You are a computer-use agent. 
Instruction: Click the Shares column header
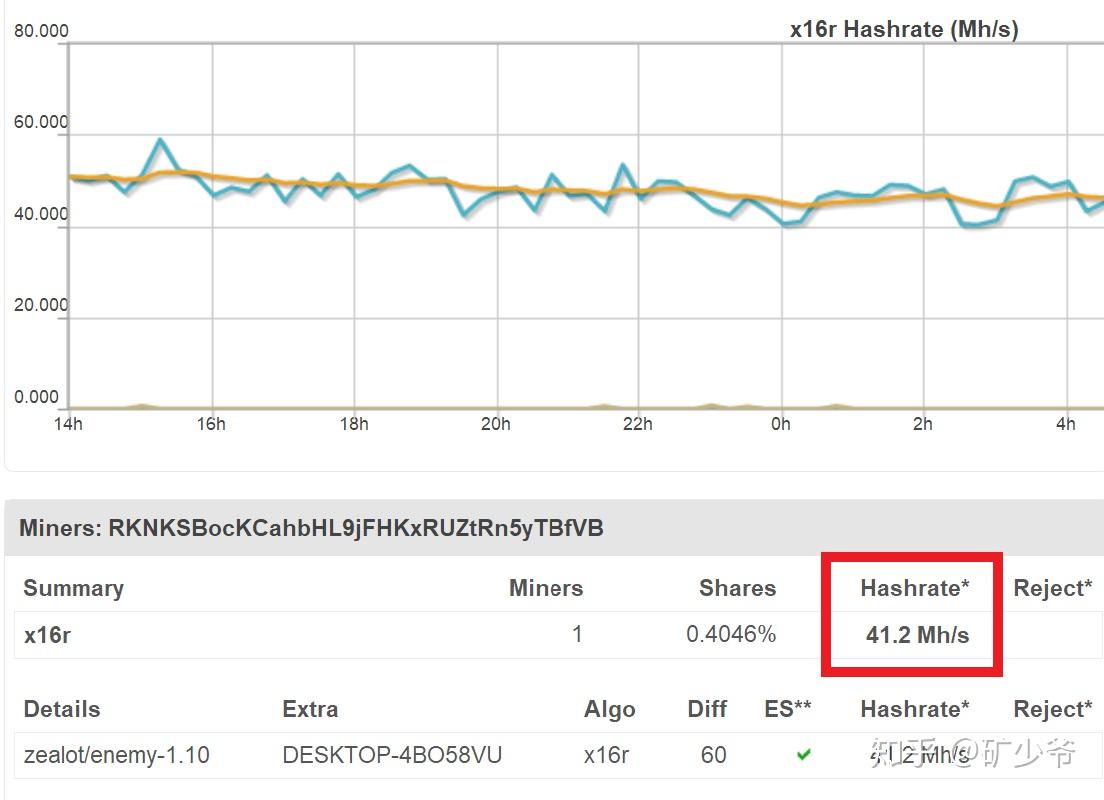tap(737, 588)
